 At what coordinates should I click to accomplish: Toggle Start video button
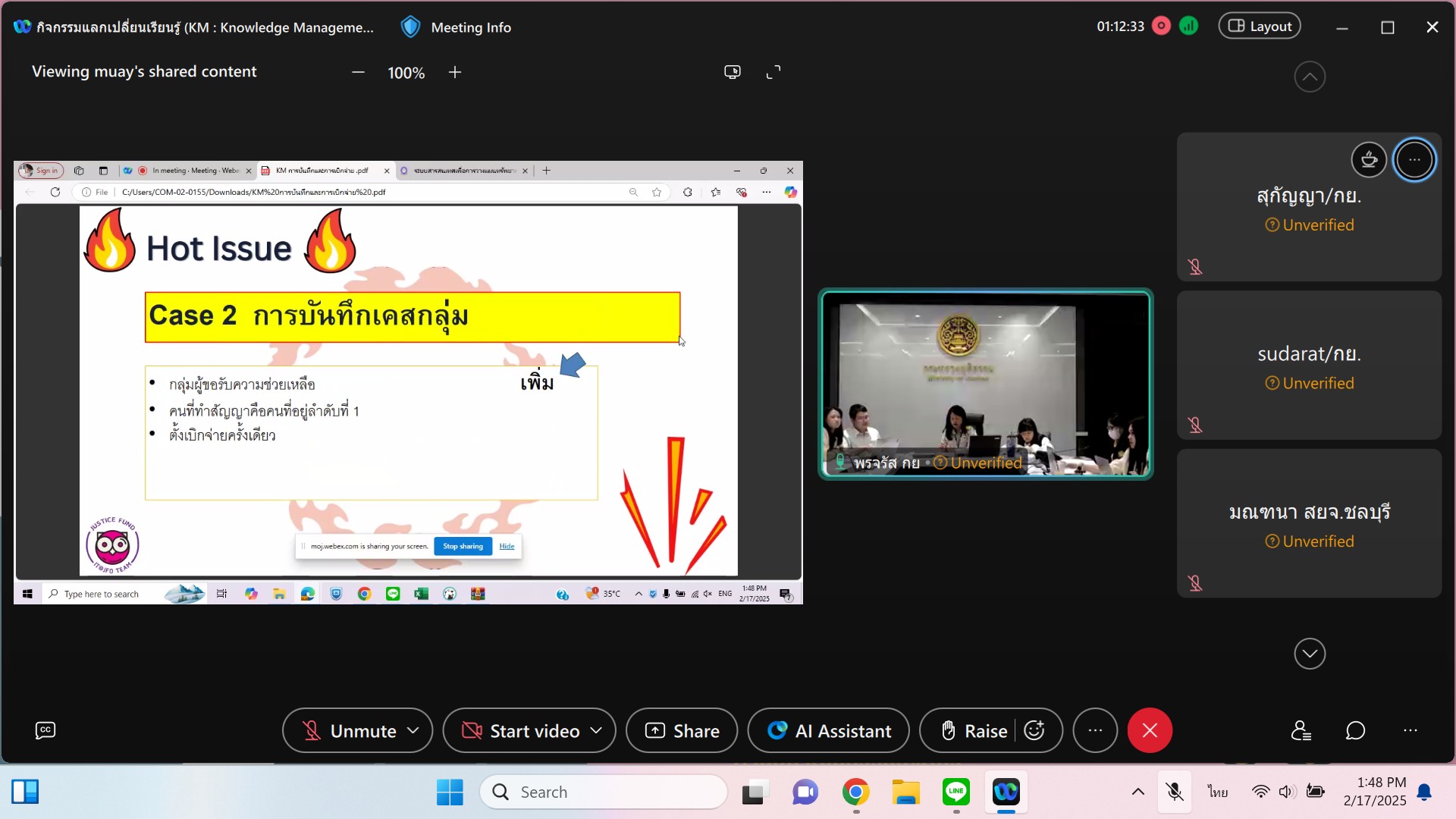coord(522,731)
